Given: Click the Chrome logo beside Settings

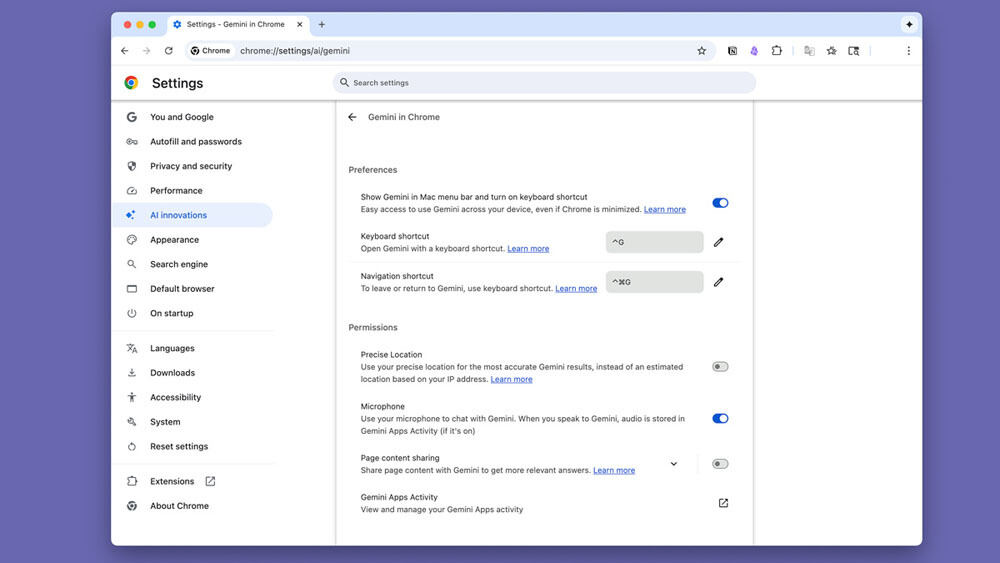Looking at the screenshot, I should (131, 83).
